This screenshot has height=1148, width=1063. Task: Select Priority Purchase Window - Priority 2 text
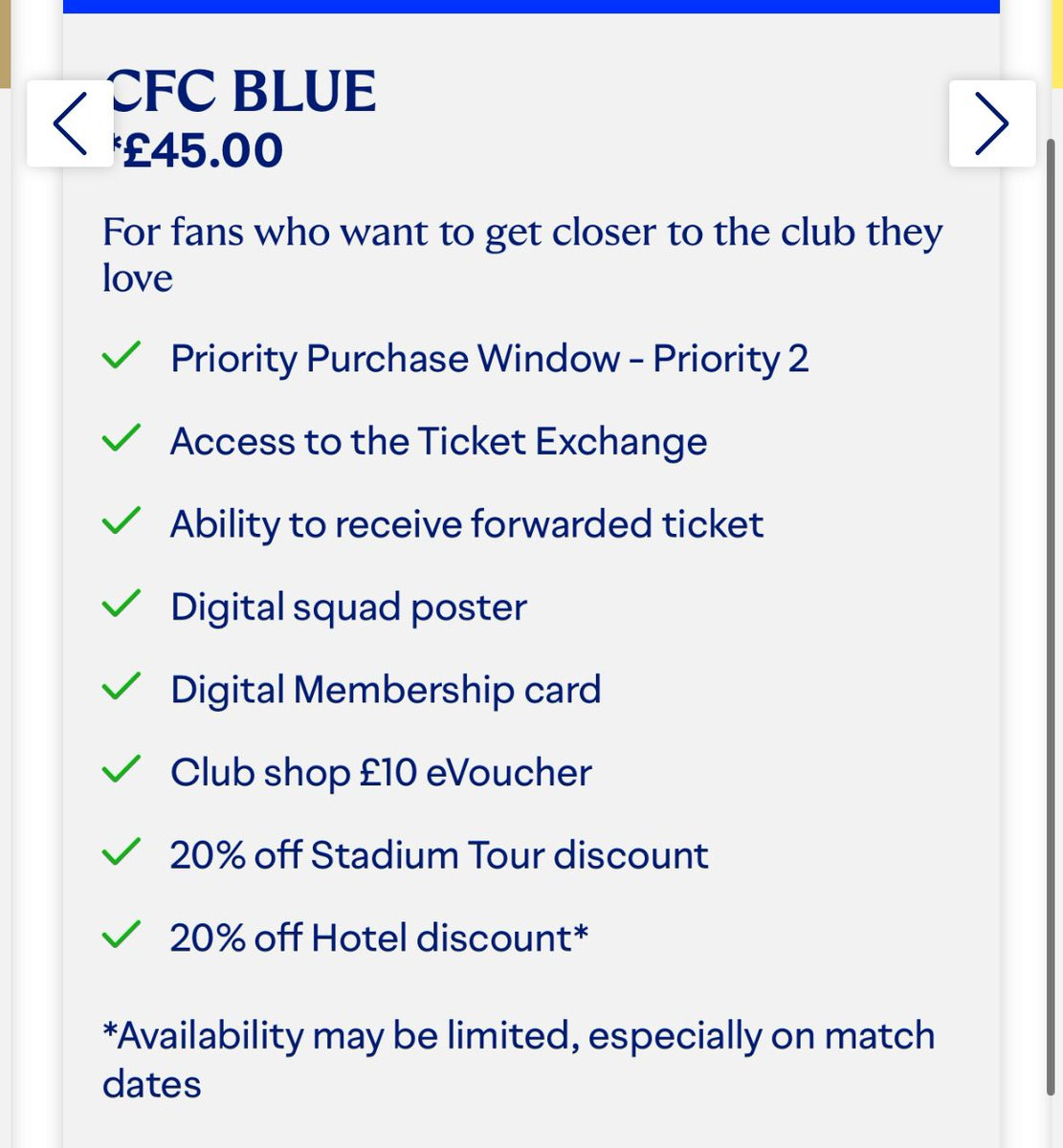tap(489, 360)
